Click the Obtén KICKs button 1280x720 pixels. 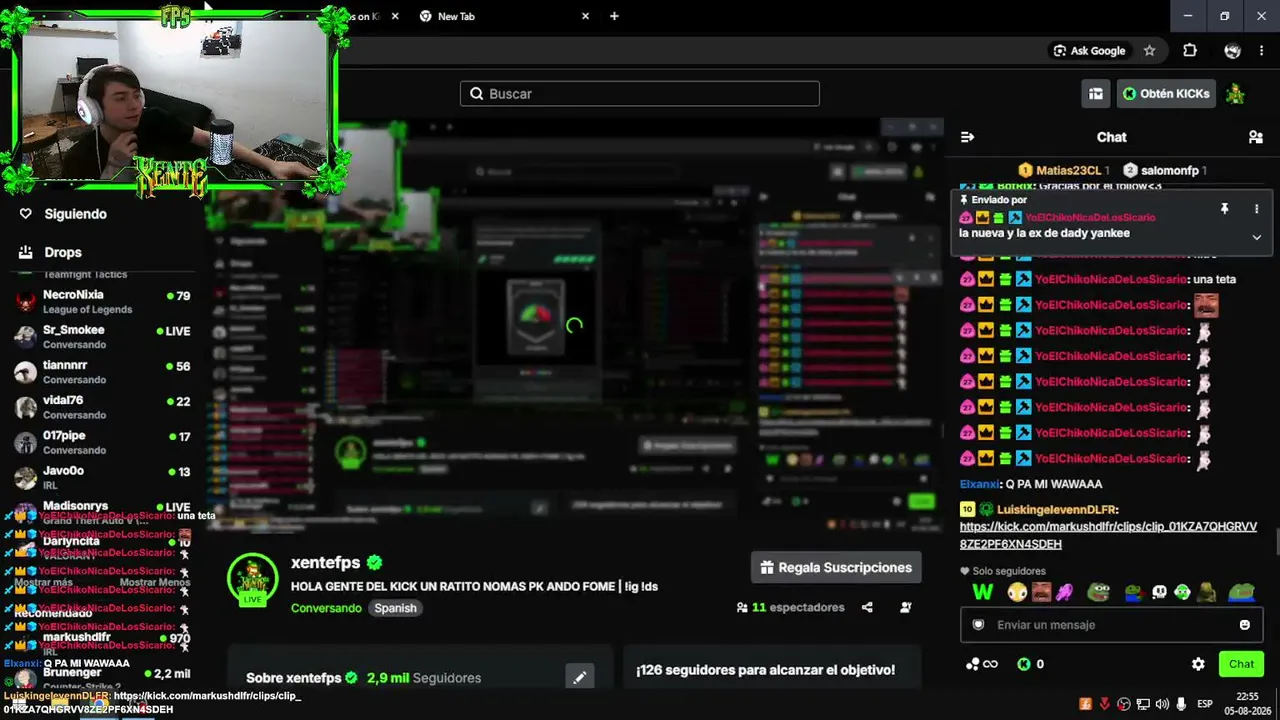click(x=1166, y=94)
